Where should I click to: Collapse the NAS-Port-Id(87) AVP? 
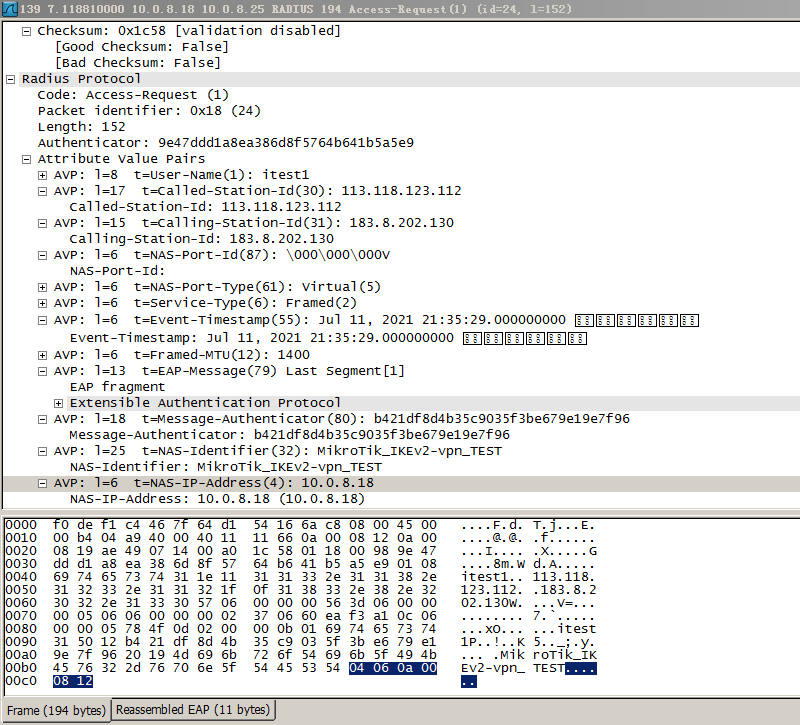43,256
